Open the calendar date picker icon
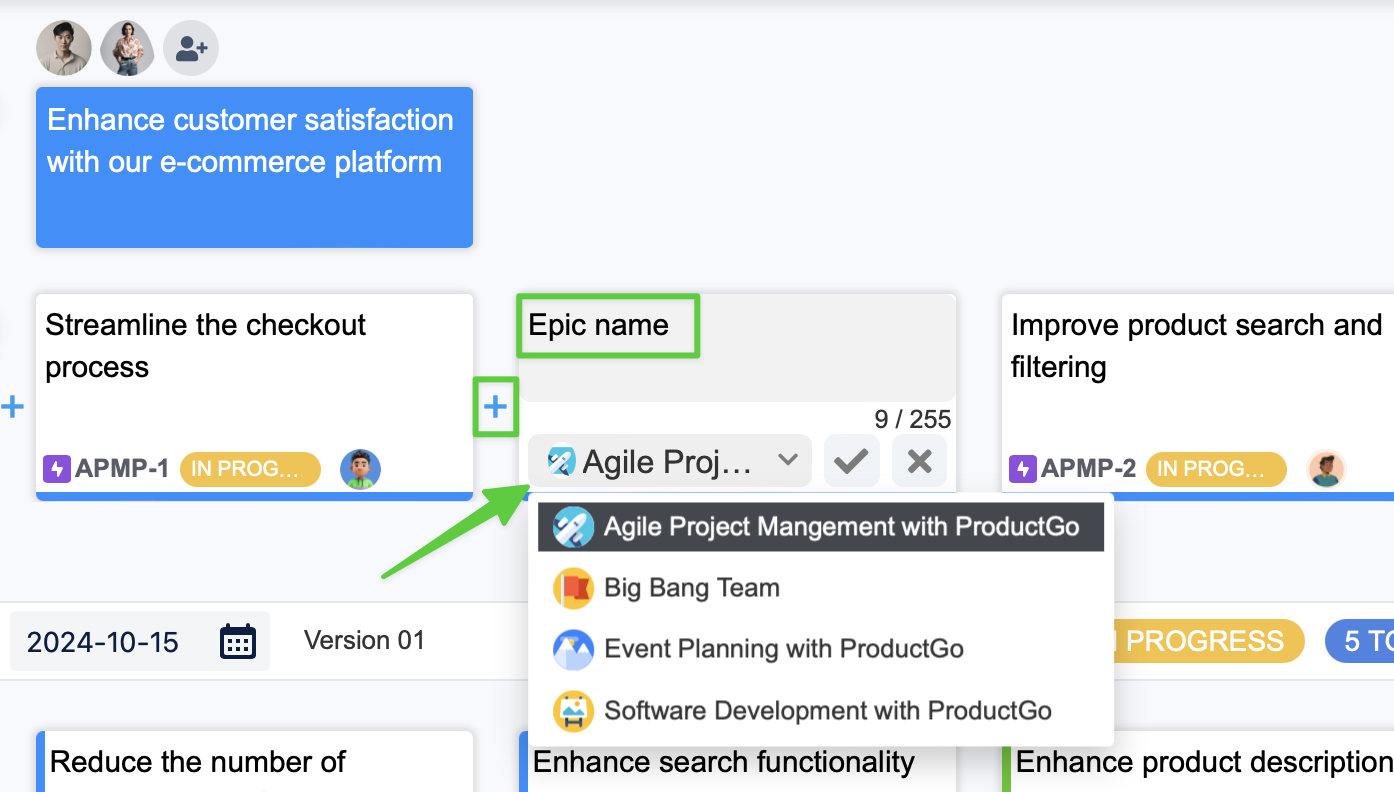This screenshot has height=792, width=1394. [x=238, y=641]
